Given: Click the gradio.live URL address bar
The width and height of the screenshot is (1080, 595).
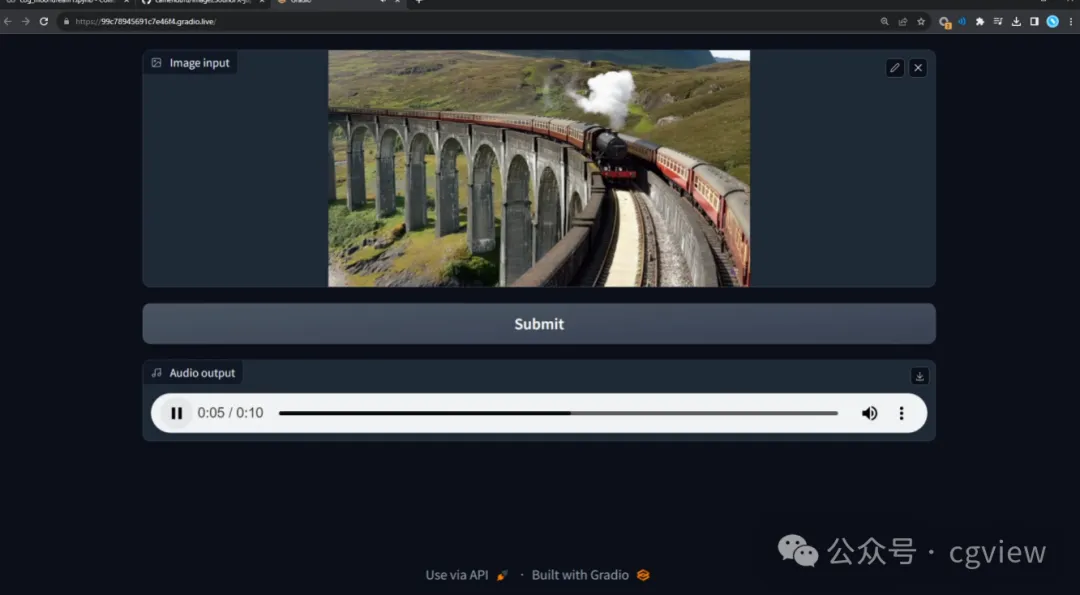Looking at the screenshot, I should tap(468, 21).
